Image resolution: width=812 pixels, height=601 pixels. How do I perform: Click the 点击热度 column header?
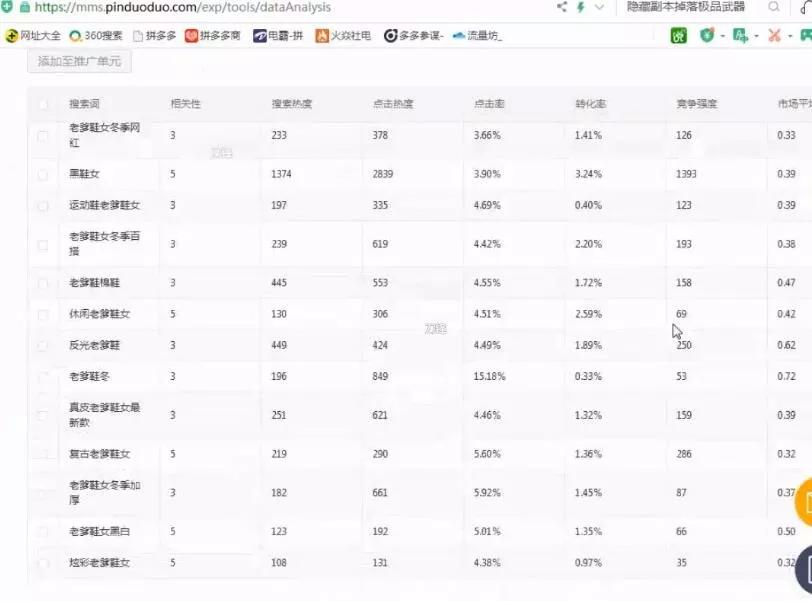pos(393,104)
